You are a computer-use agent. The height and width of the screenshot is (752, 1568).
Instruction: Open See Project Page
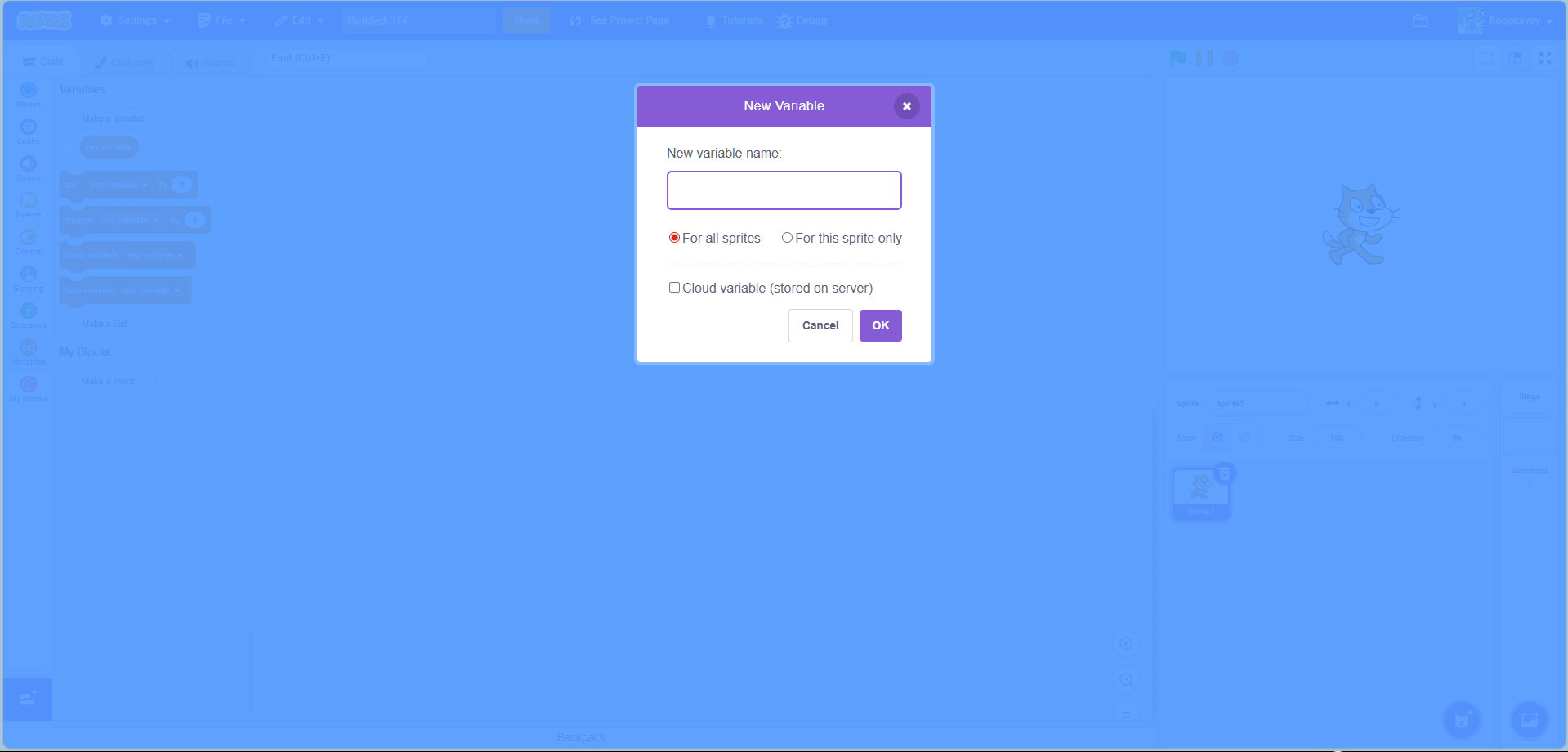(619, 20)
